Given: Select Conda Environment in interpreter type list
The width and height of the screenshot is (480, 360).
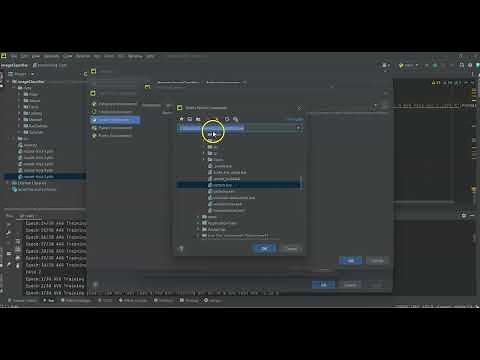Looking at the screenshot, I should pos(115,112).
